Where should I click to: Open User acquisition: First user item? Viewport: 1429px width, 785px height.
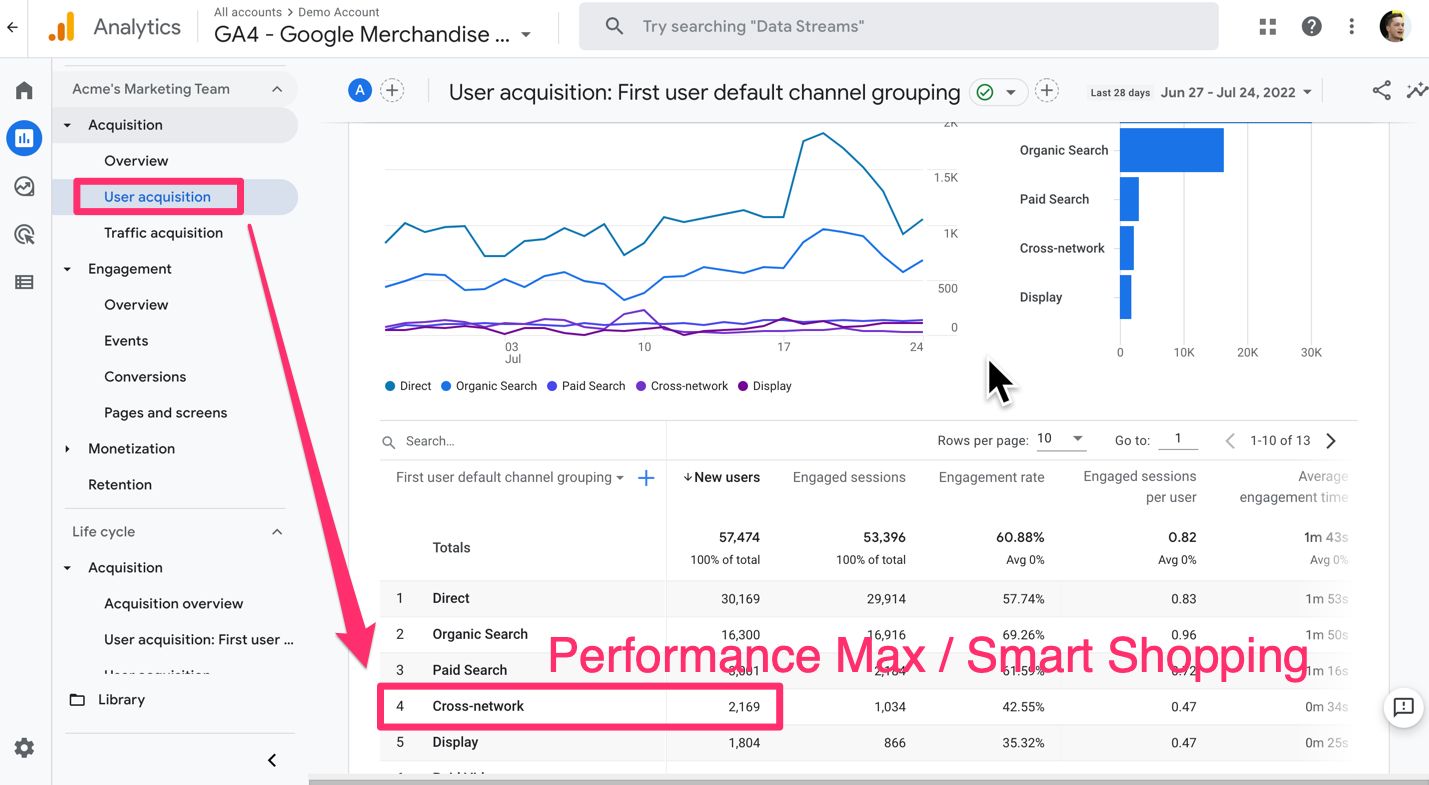199,640
